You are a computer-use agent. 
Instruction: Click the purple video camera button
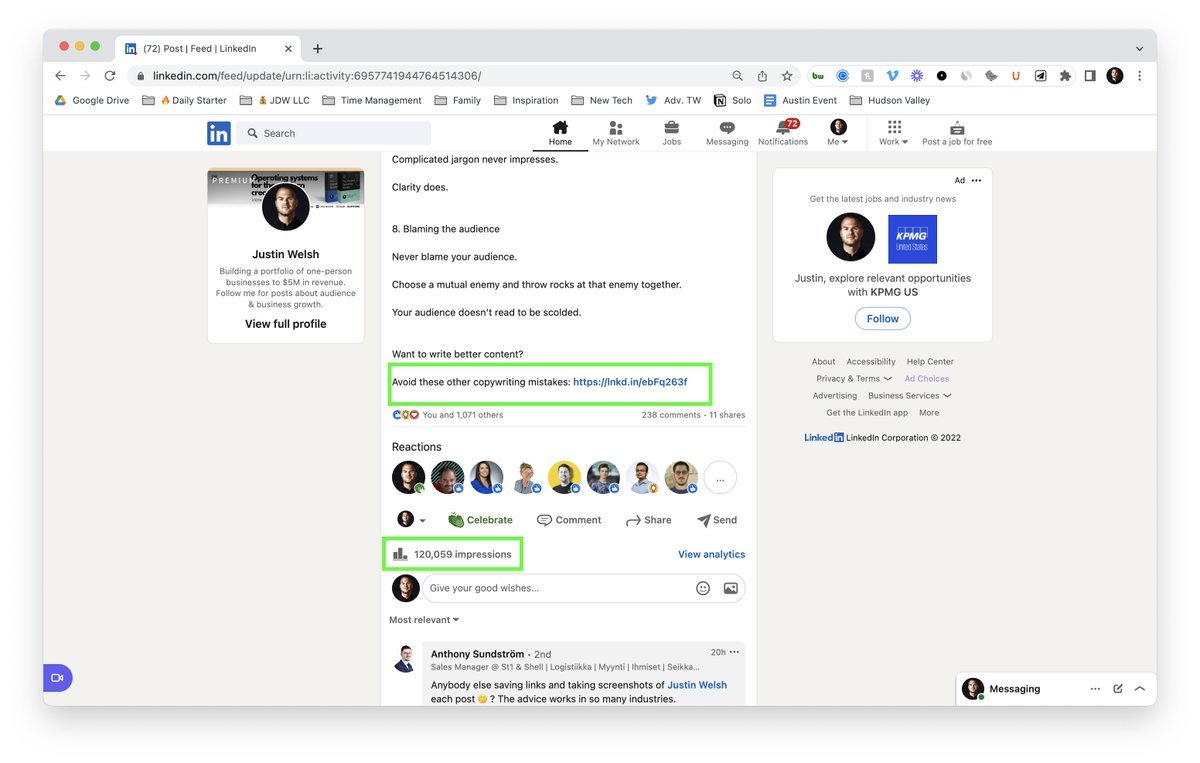tap(57, 678)
